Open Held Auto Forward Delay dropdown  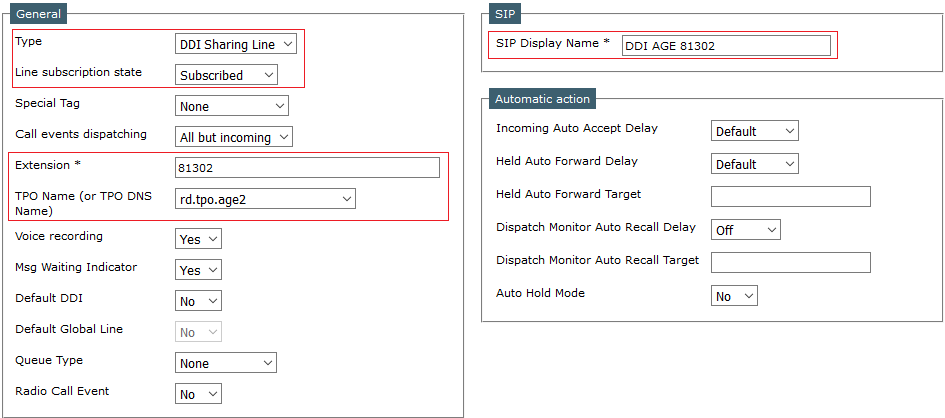[755, 164]
